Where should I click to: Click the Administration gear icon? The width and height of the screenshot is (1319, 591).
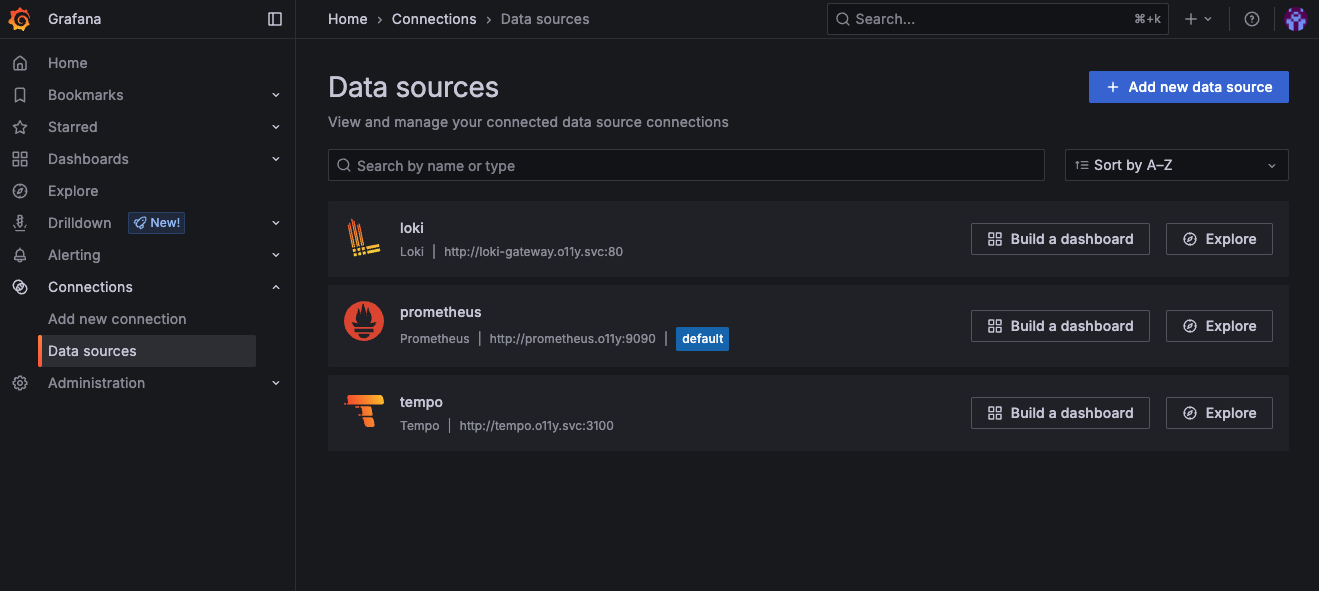tap(20, 383)
